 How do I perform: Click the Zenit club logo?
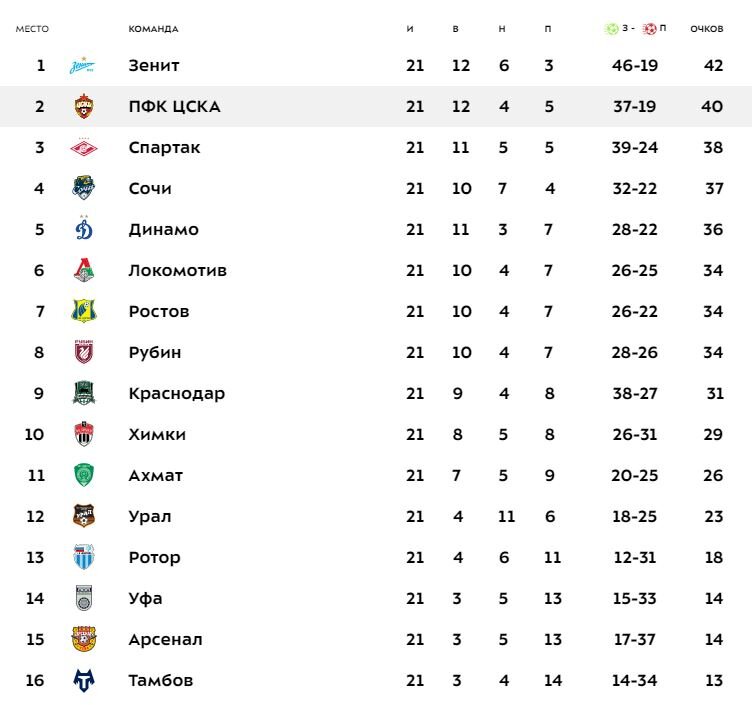(82, 65)
